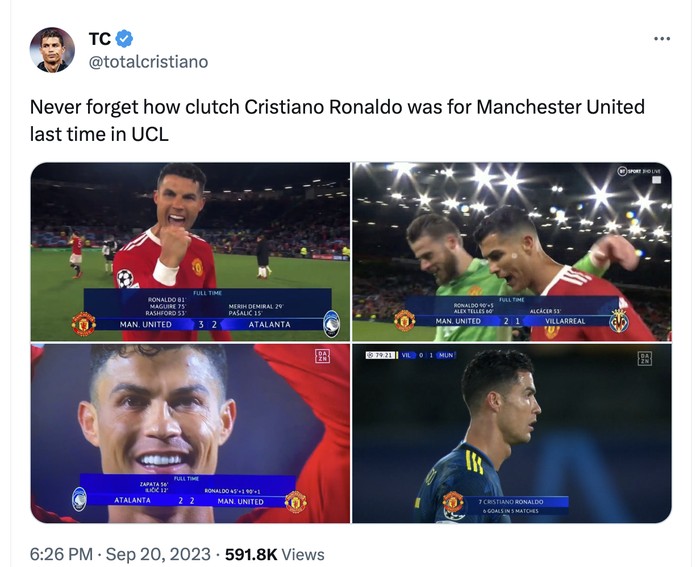Click the DAZN logo in bottom-right image

[645, 358]
